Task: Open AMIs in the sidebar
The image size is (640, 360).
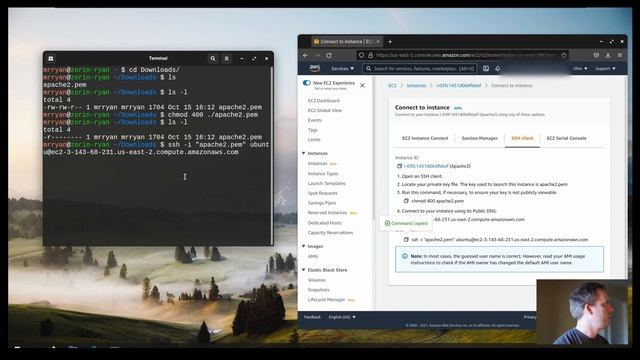Action: (313, 256)
